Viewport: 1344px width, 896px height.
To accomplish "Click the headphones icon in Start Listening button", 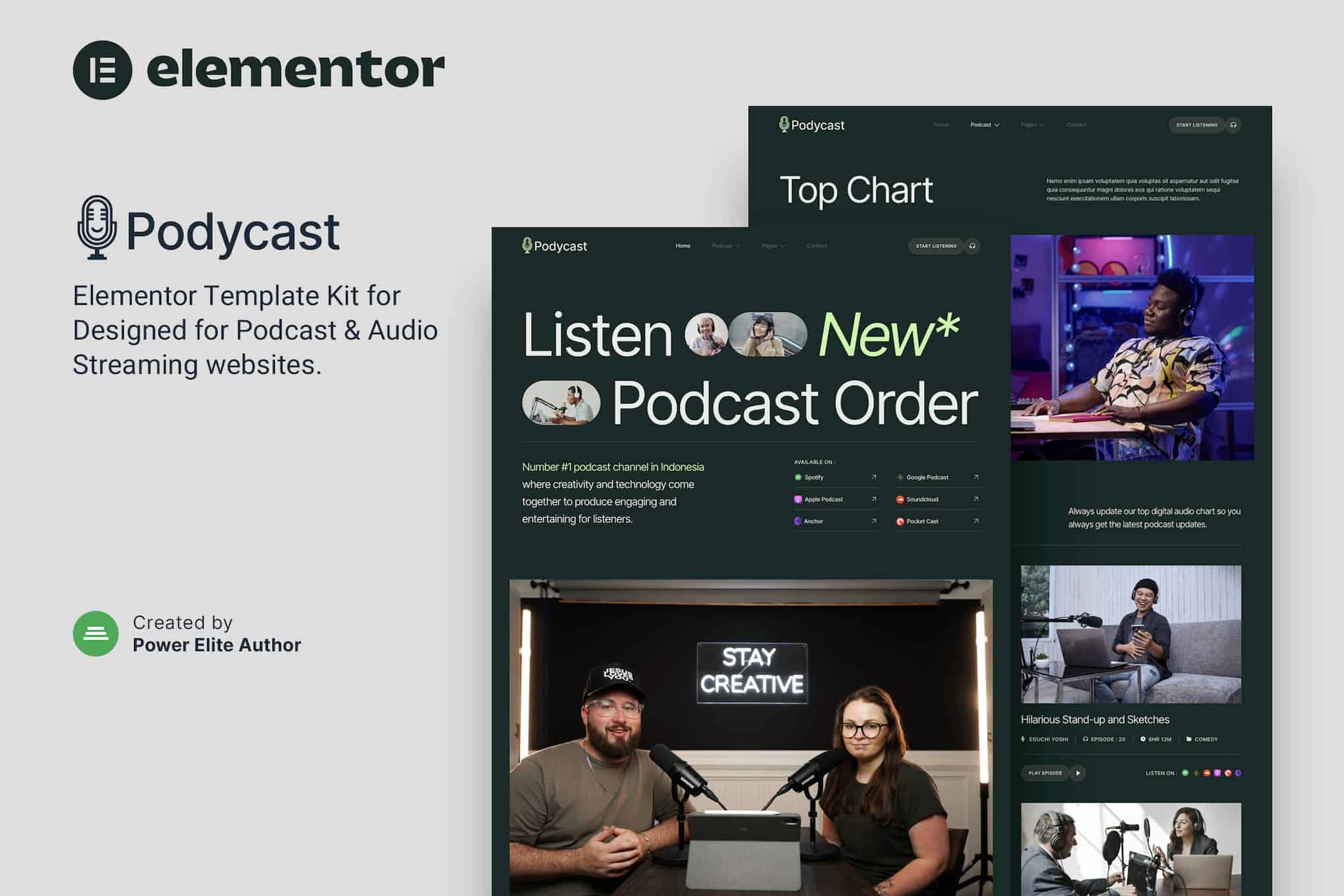I will click(972, 245).
